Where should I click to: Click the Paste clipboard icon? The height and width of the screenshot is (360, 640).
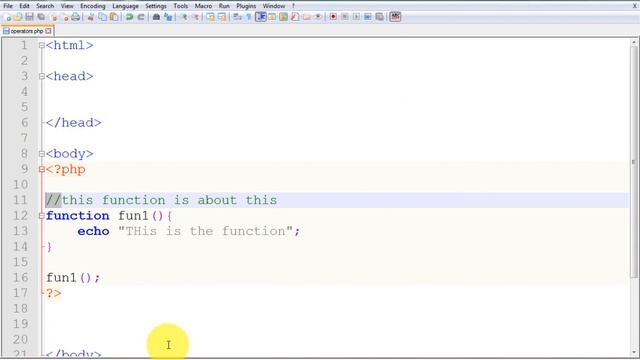[x=114, y=17]
